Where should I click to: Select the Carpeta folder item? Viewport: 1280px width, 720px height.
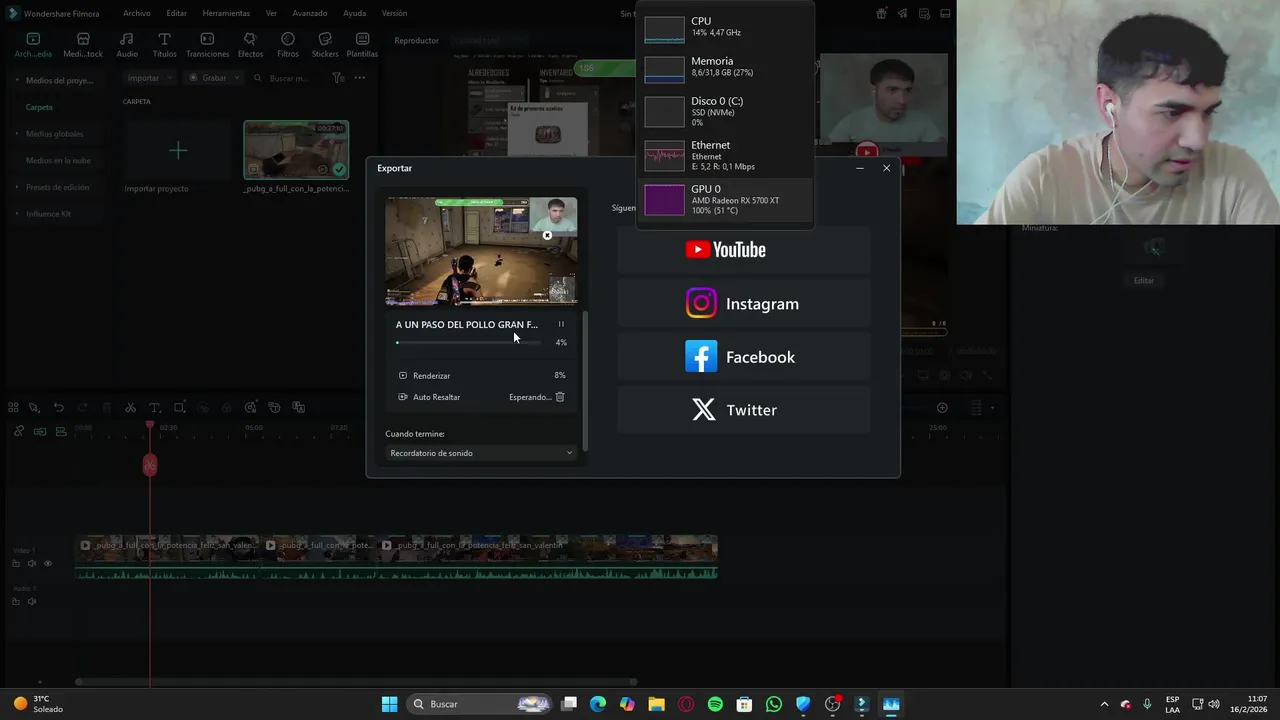pyautogui.click(x=39, y=107)
